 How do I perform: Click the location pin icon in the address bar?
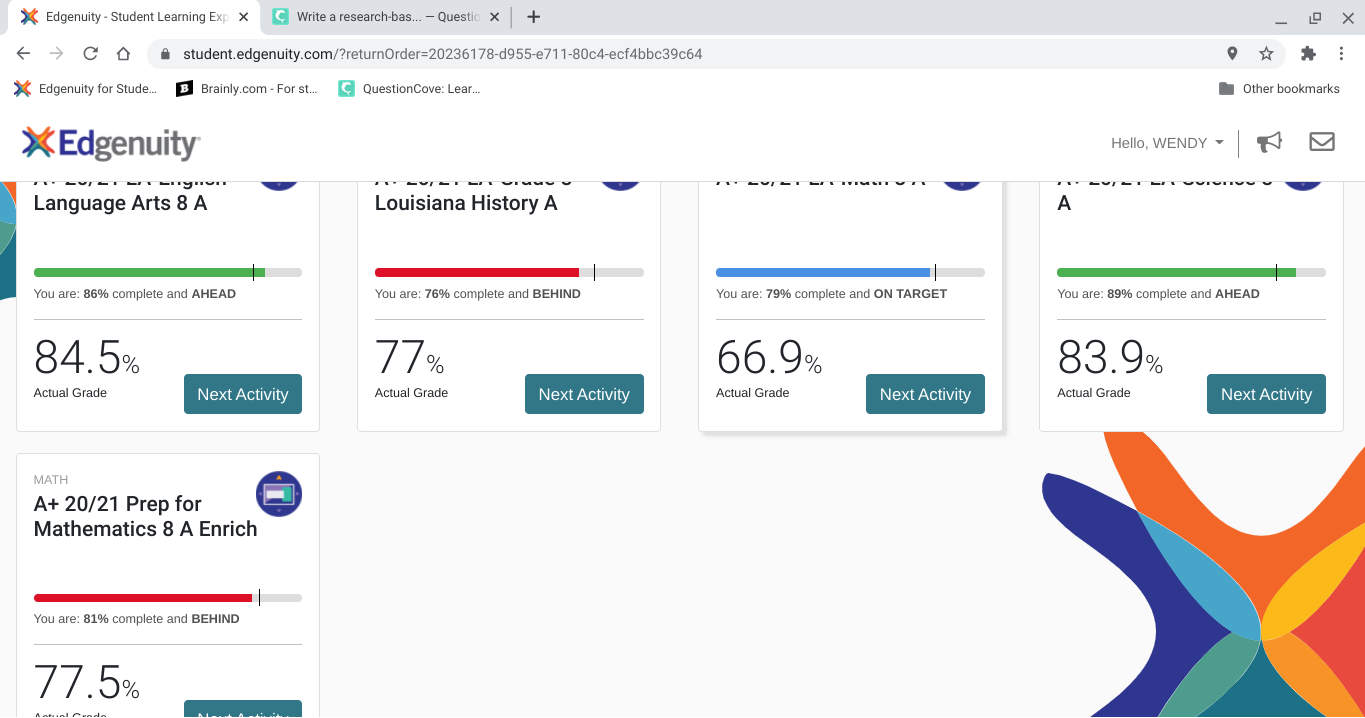(1232, 54)
